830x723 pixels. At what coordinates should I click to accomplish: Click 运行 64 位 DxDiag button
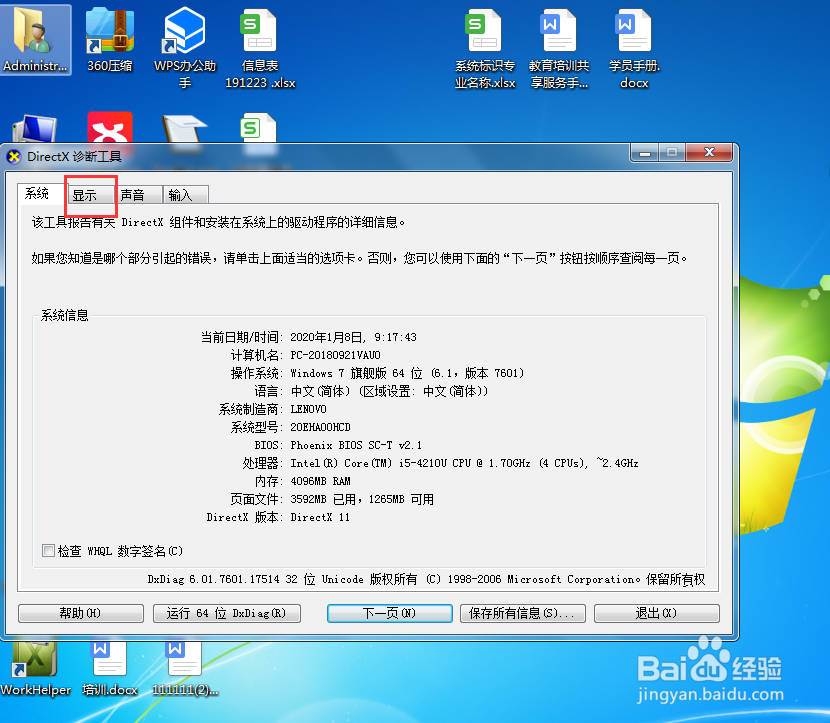point(227,613)
